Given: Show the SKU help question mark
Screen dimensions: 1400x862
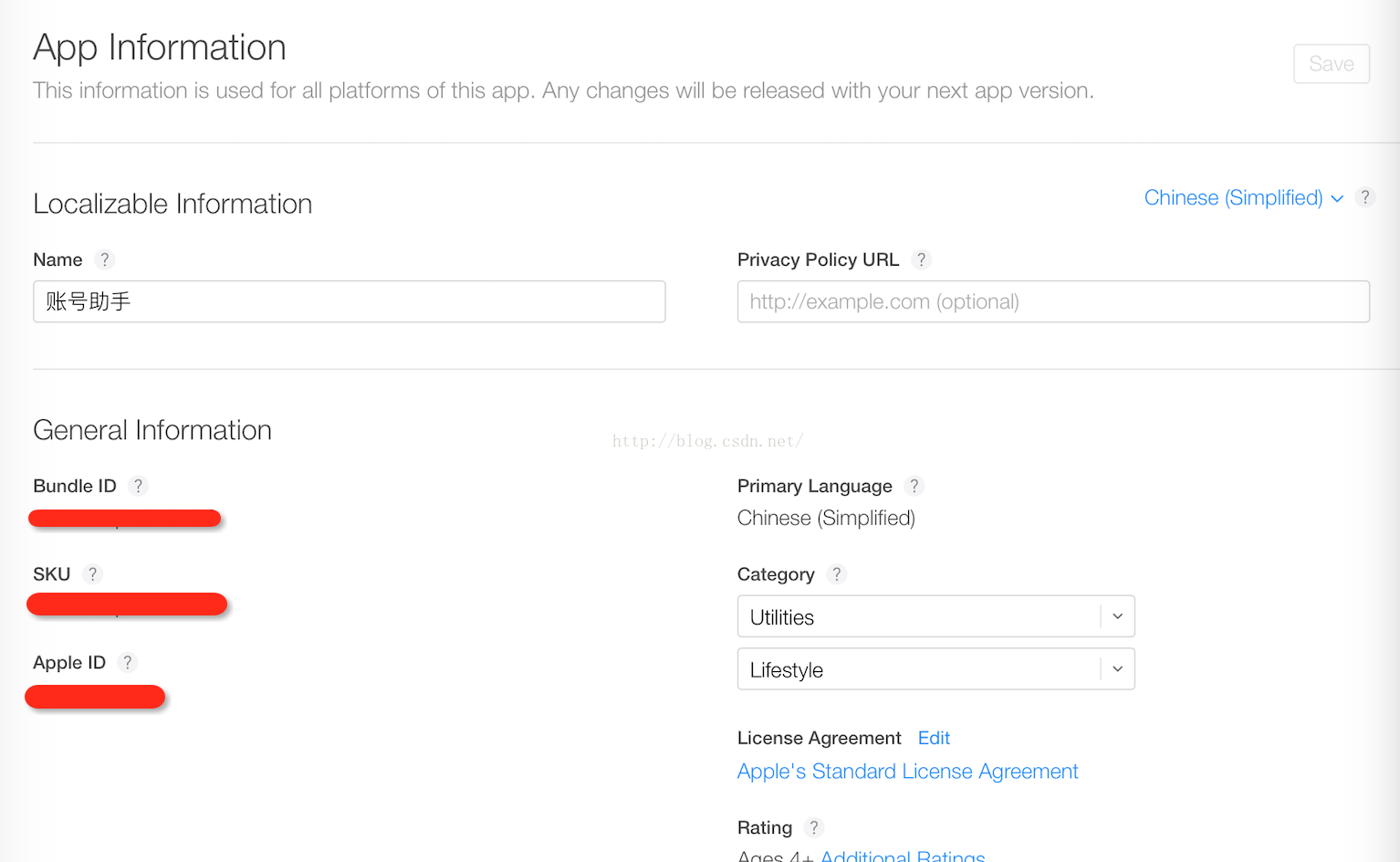Looking at the screenshot, I should coord(92,574).
